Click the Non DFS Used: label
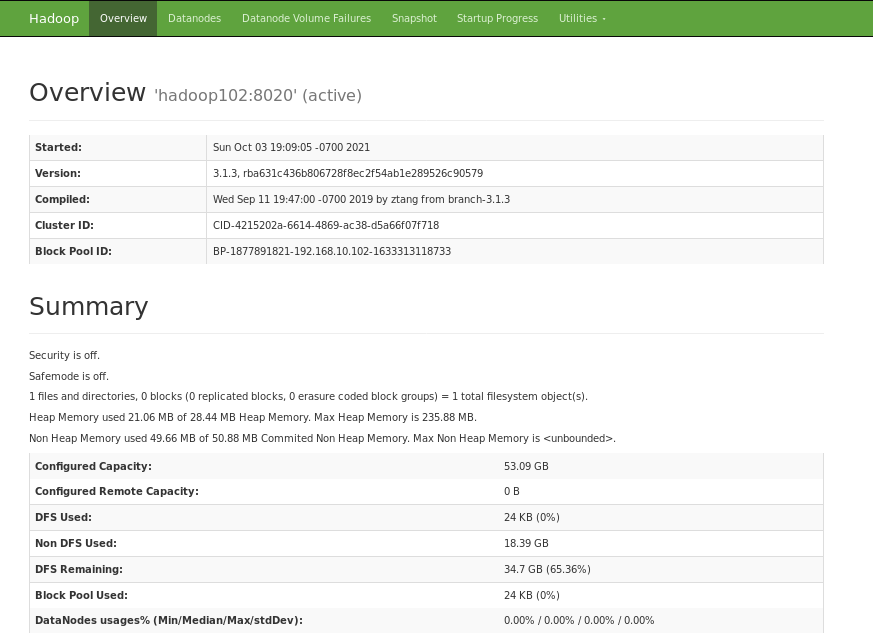The image size is (873, 633). (76, 543)
